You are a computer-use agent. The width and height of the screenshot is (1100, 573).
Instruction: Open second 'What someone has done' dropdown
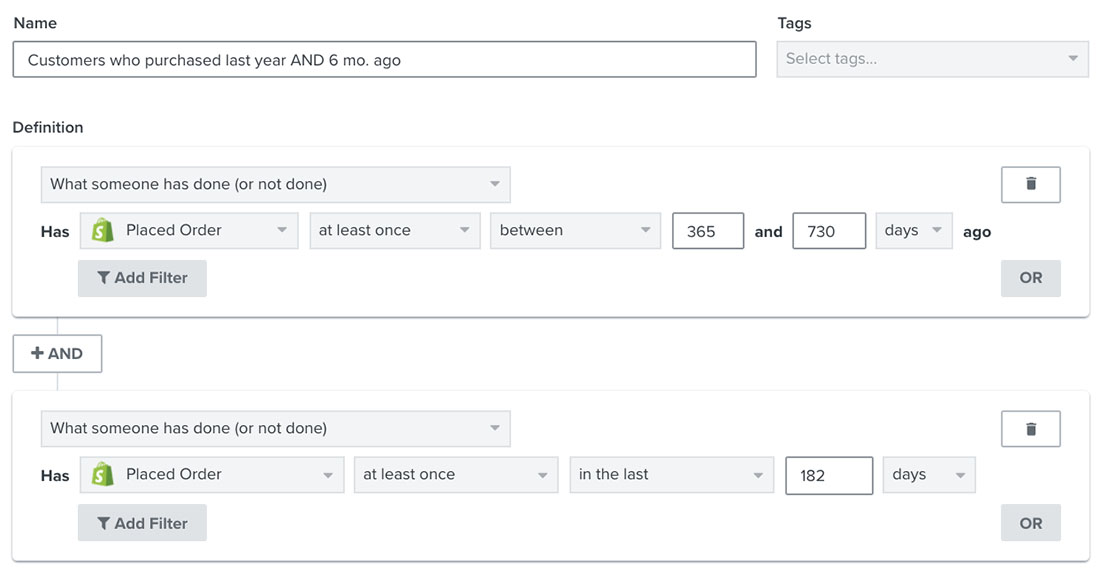pyautogui.click(x=275, y=429)
